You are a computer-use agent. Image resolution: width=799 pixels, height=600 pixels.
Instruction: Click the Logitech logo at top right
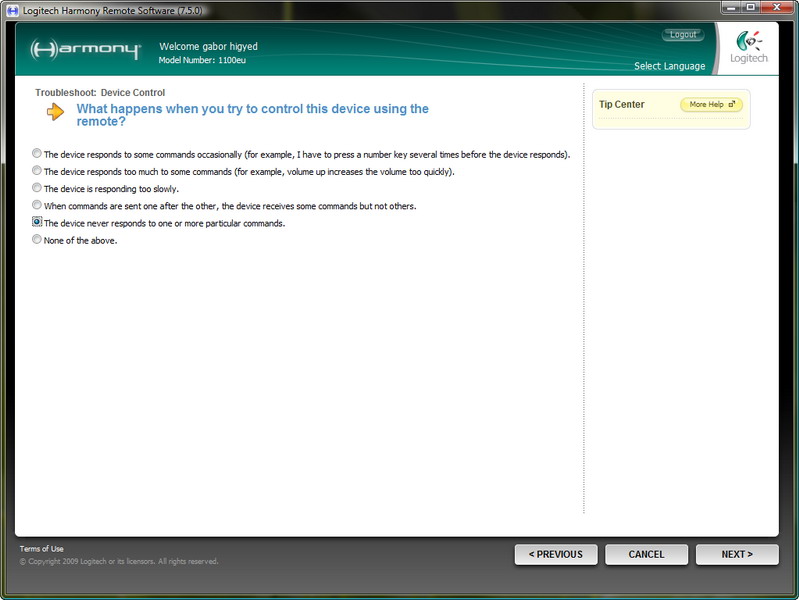[x=748, y=48]
